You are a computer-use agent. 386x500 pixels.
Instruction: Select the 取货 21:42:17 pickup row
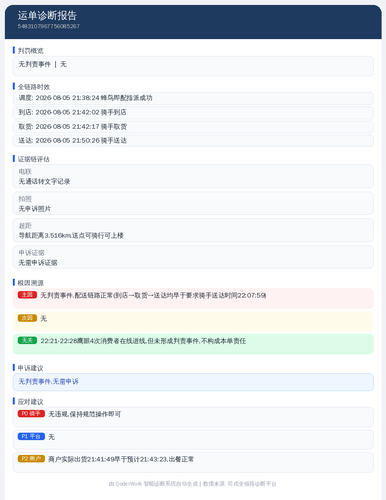[x=193, y=127]
